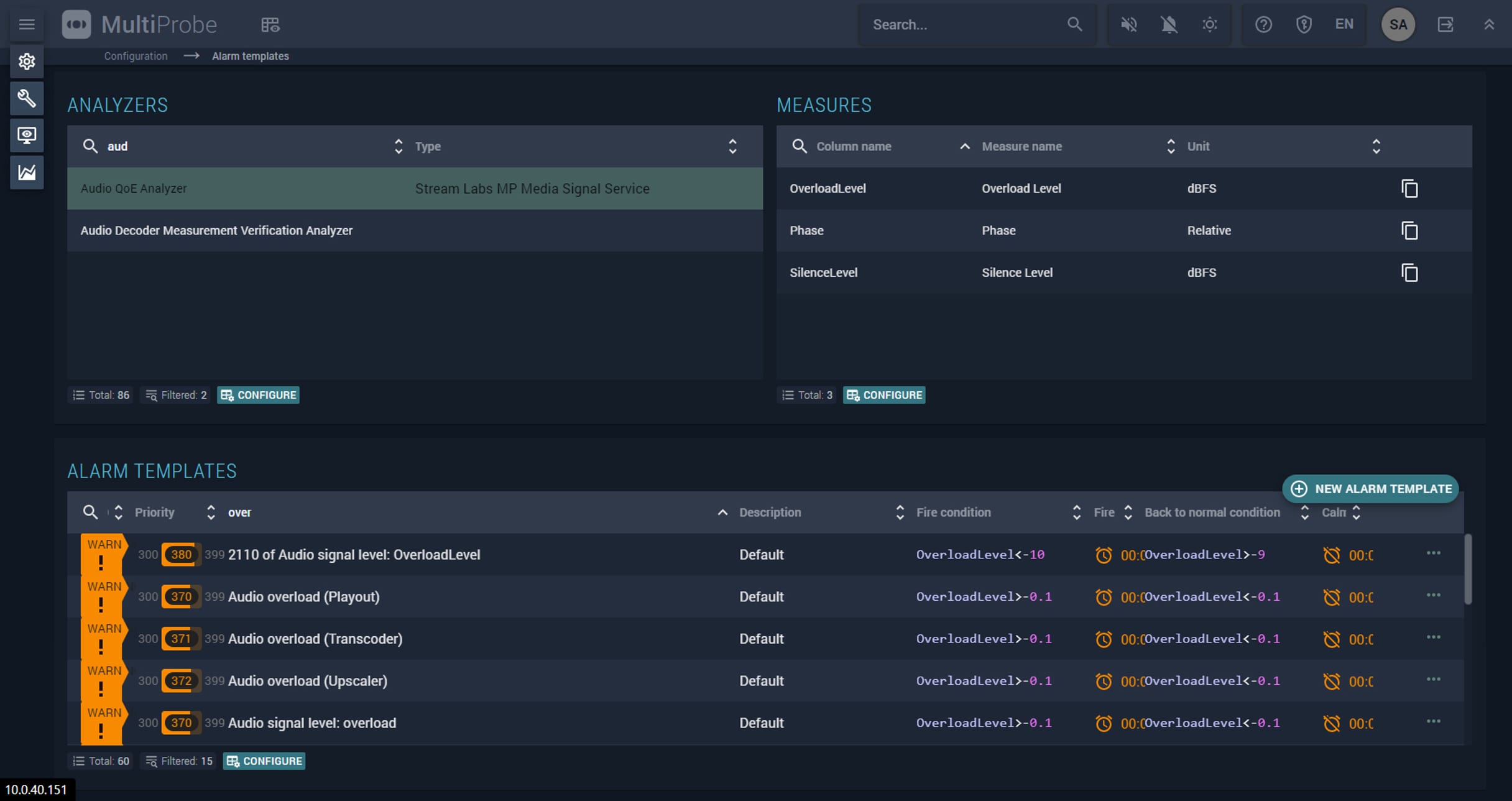Image resolution: width=1512 pixels, height=801 pixels.
Task: Click OverloadLevel>-9 back to normal condition
Action: [x=1204, y=555]
